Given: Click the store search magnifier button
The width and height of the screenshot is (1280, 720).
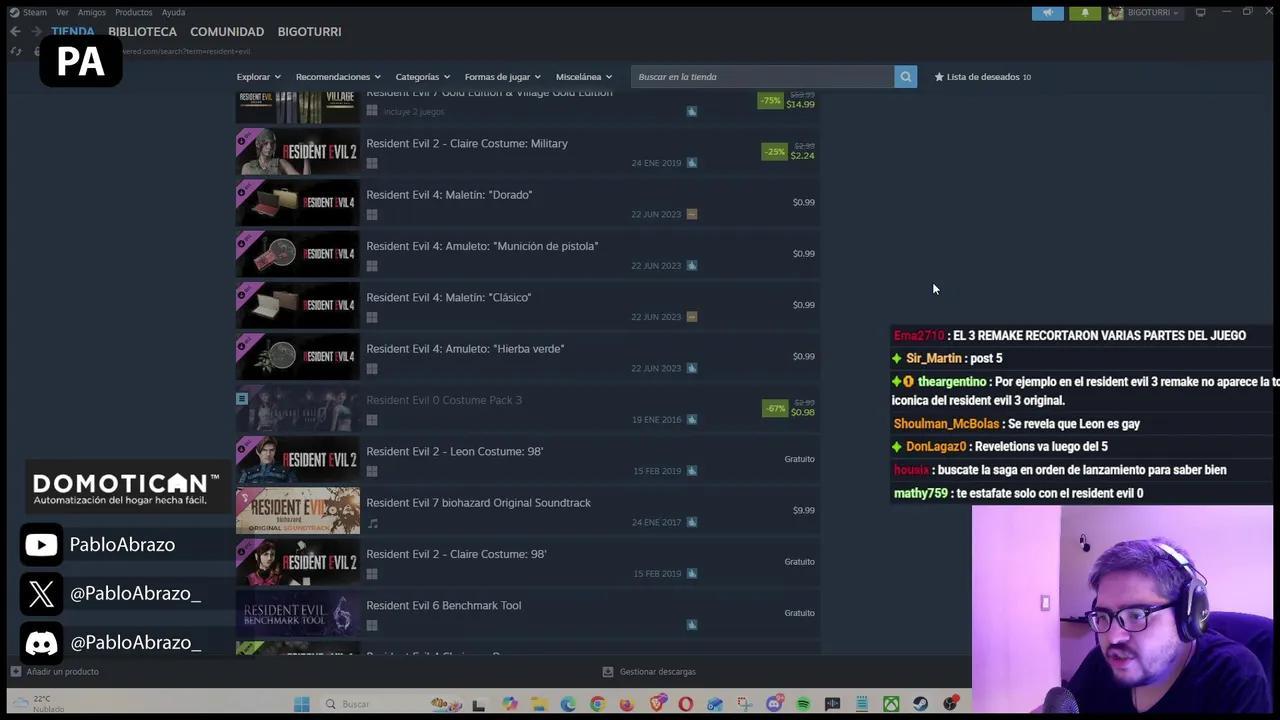Looking at the screenshot, I should [x=905, y=77].
